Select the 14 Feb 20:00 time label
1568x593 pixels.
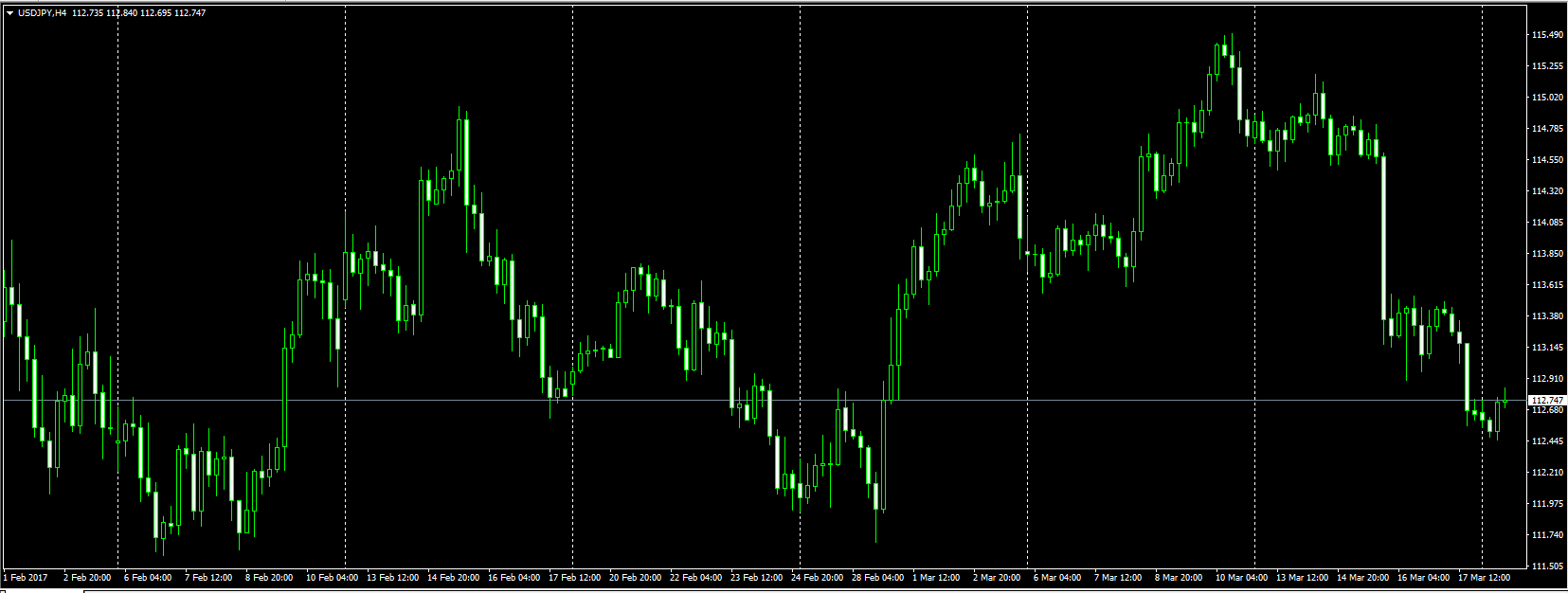pos(453,578)
